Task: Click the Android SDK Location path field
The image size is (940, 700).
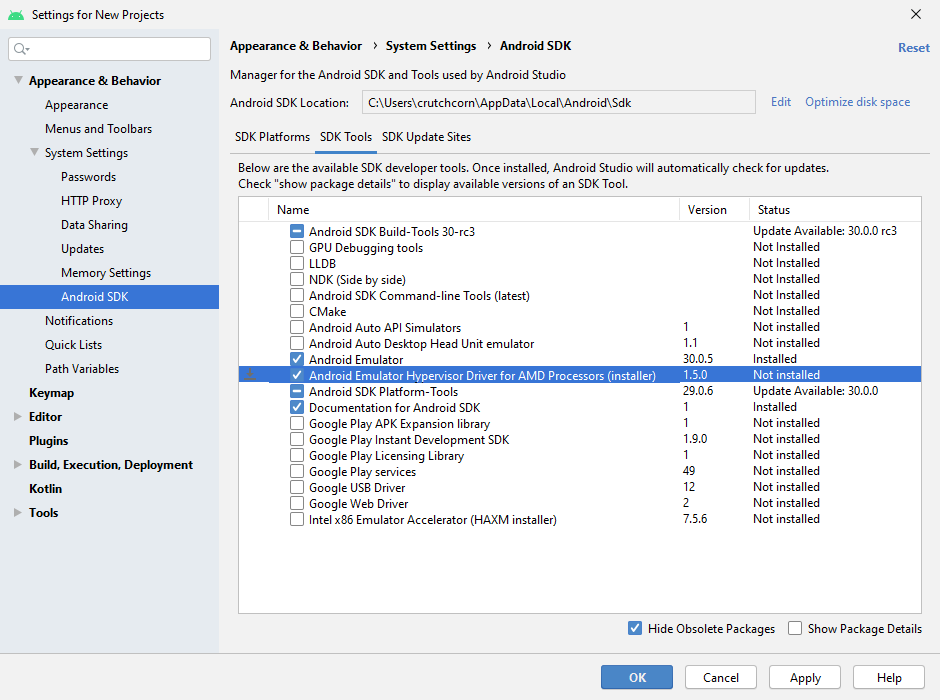Action: 559,102
